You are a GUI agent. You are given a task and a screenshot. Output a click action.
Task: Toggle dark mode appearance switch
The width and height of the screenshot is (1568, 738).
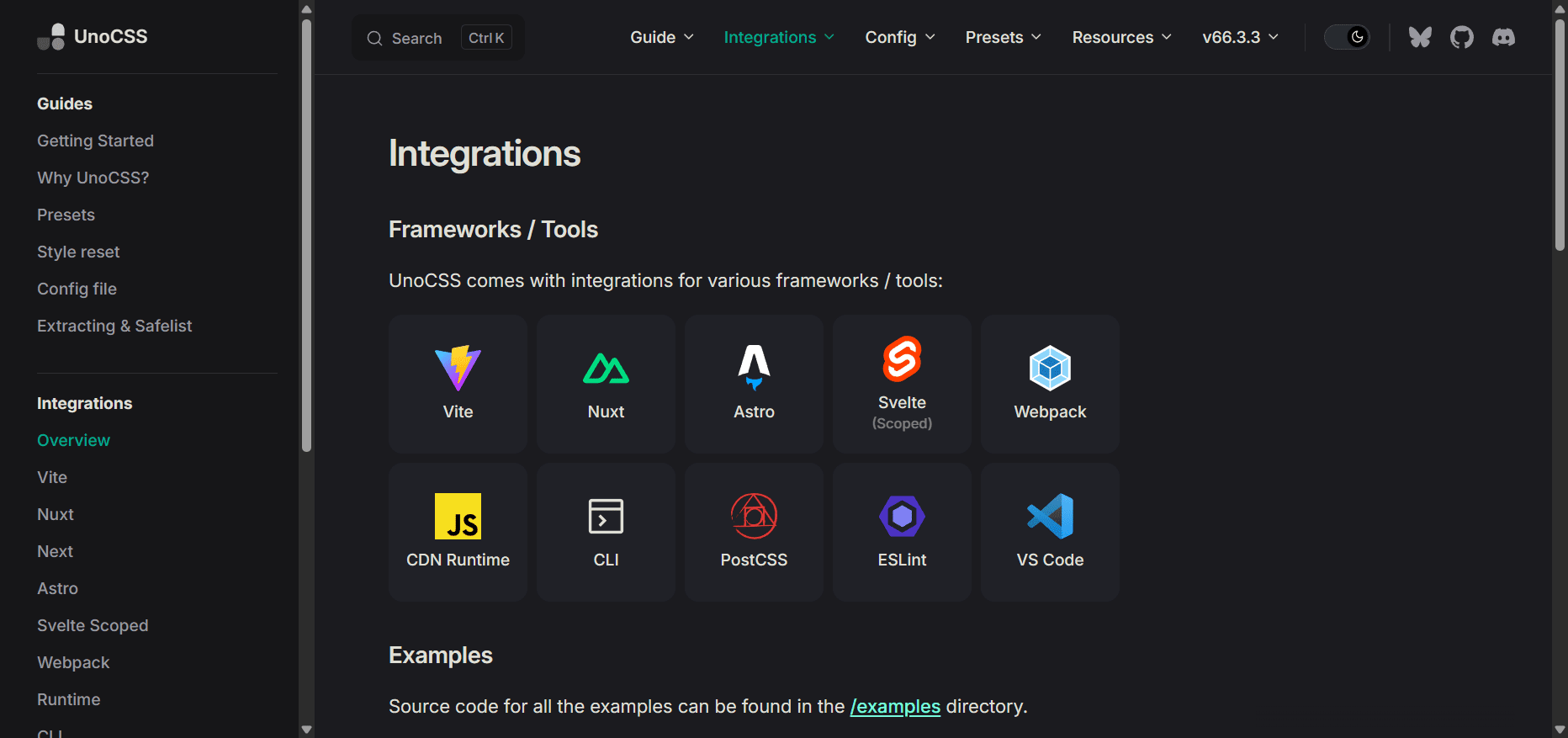(1347, 37)
